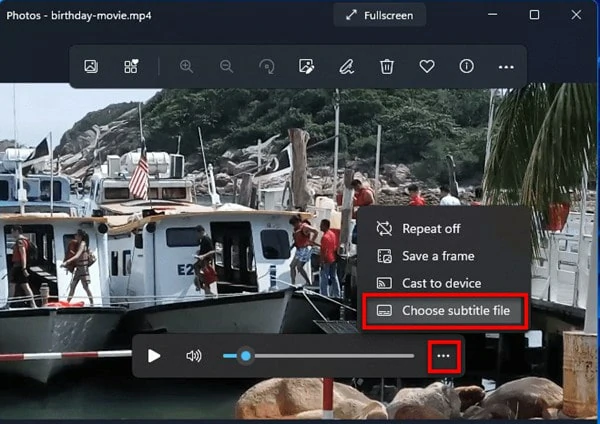Close the Photos window

coord(576,15)
